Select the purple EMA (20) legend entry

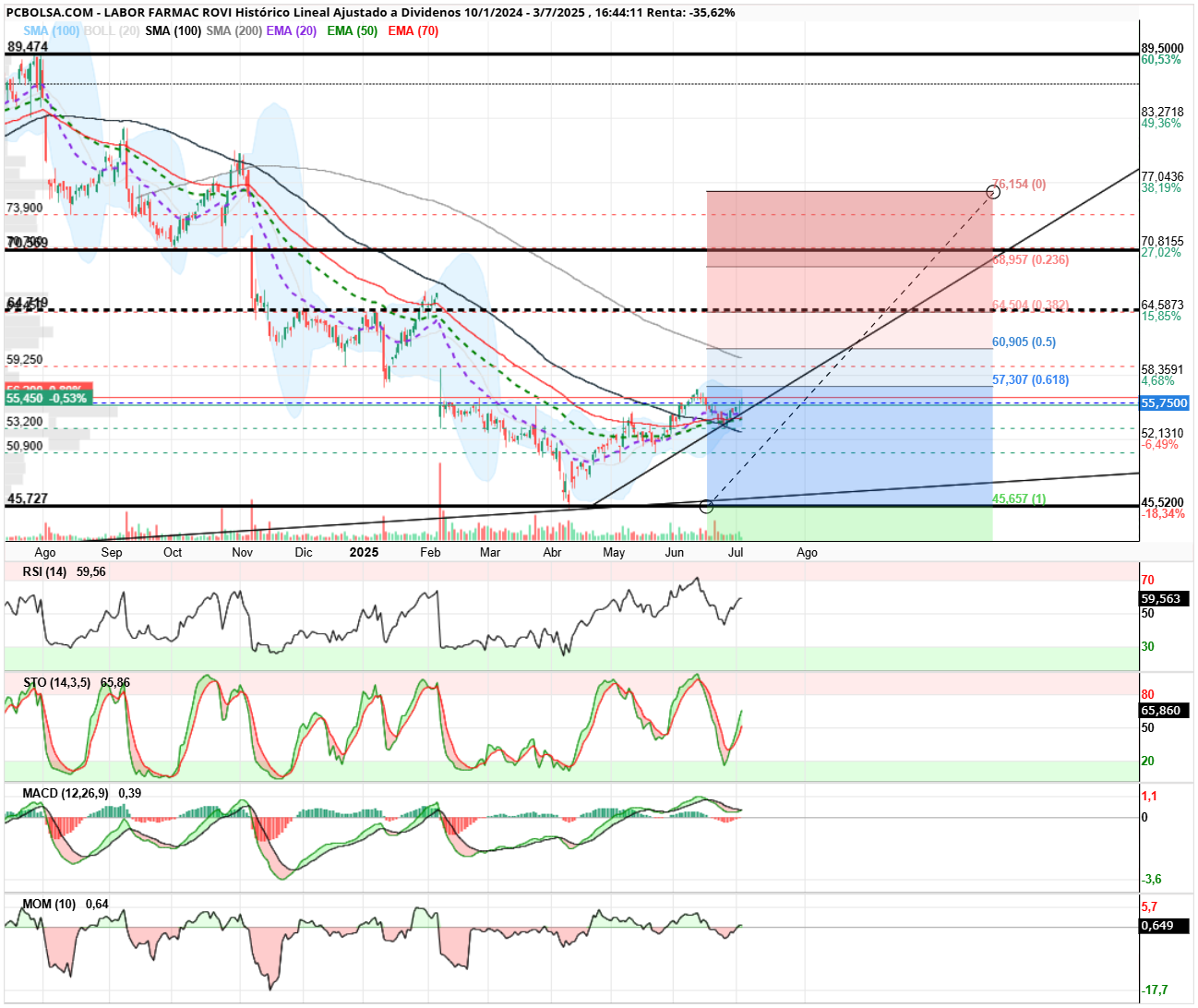[292, 30]
